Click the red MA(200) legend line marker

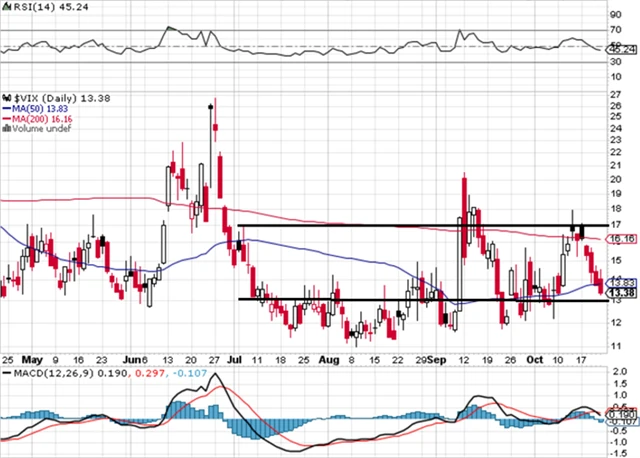click(6, 118)
